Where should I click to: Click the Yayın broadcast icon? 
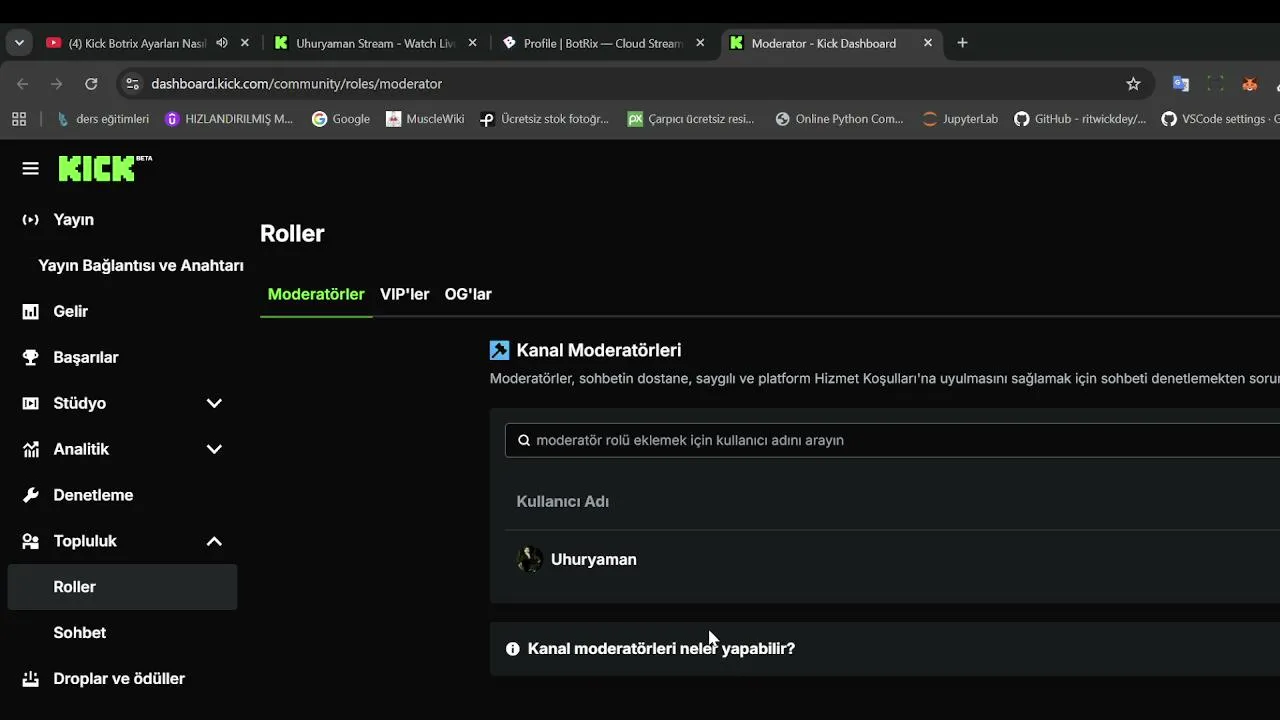click(x=31, y=220)
